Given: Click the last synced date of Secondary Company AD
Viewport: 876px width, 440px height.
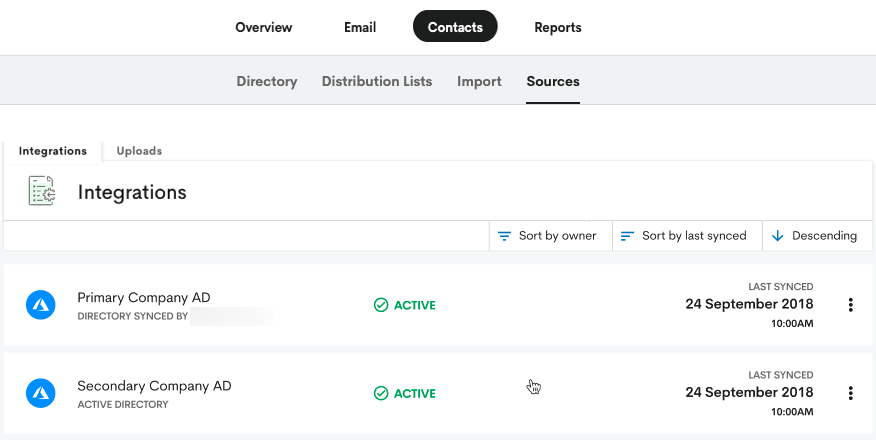Looking at the screenshot, I should point(749,393).
